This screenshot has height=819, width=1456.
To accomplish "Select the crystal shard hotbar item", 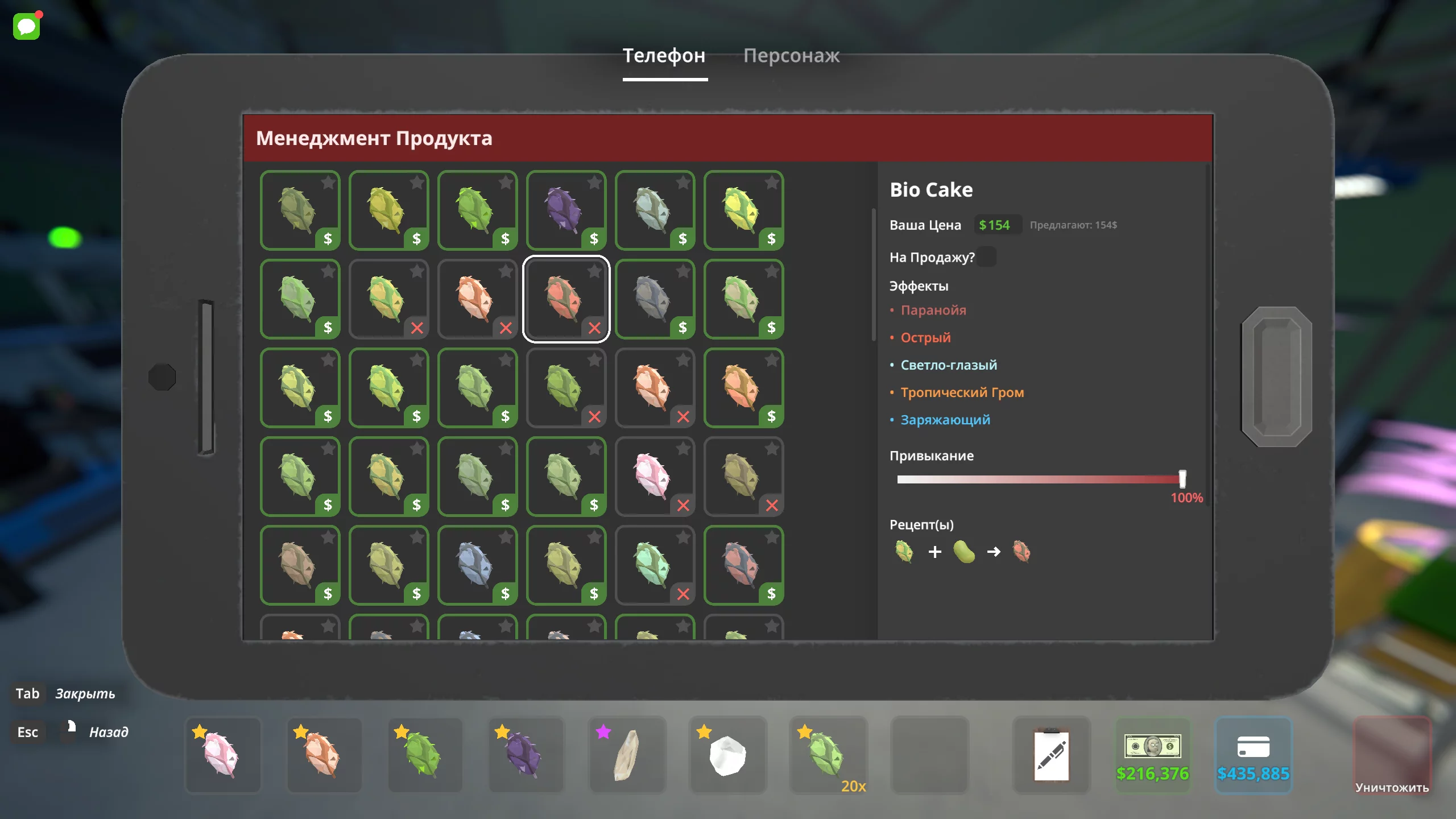I will [627, 755].
